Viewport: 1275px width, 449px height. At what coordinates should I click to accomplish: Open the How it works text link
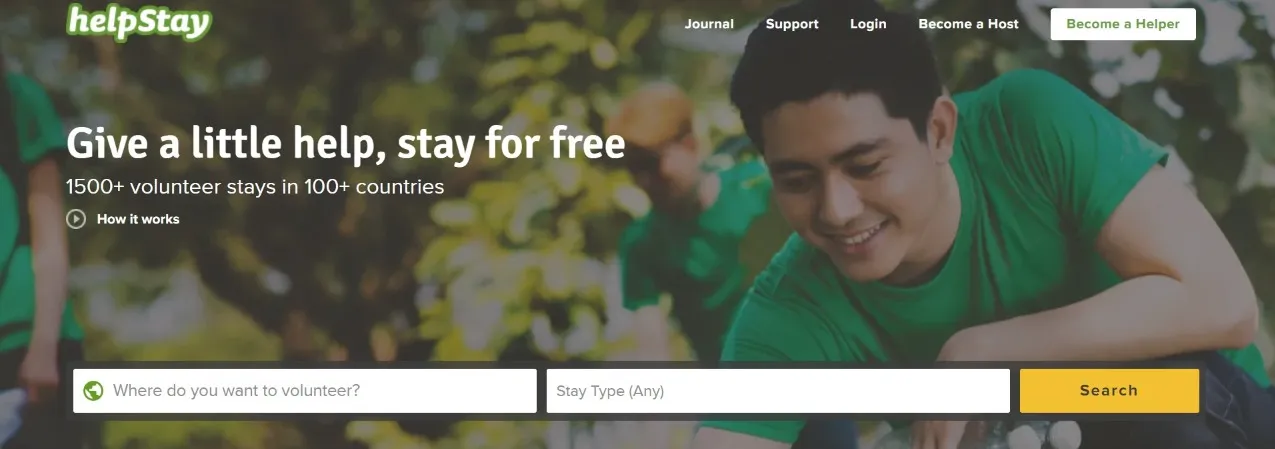coord(138,219)
